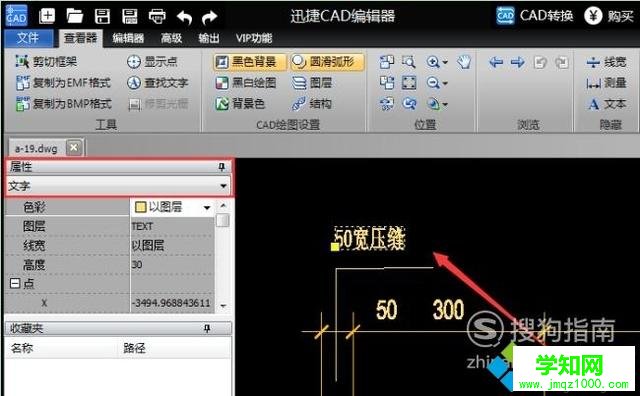Open the 色彩 color dropdown
This screenshot has width=640, height=396.
(207, 208)
